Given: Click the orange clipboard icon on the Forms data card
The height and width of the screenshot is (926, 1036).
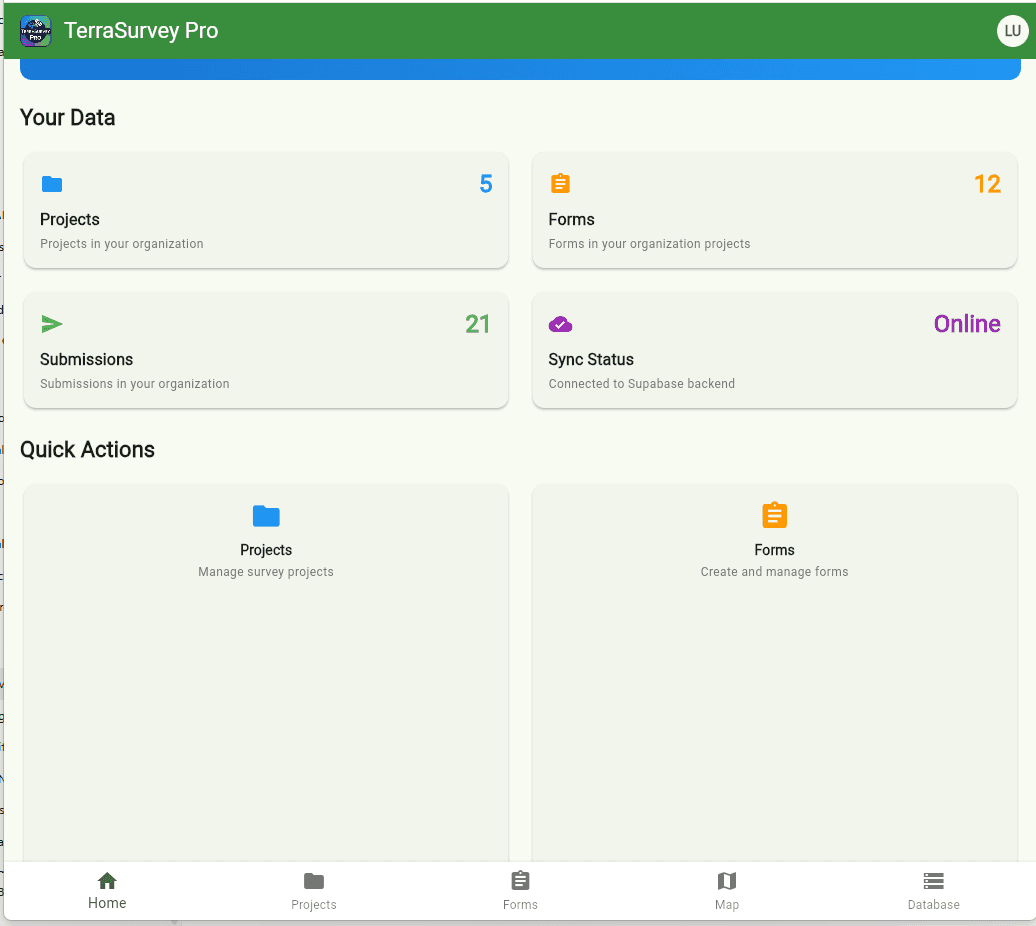Looking at the screenshot, I should [x=560, y=184].
